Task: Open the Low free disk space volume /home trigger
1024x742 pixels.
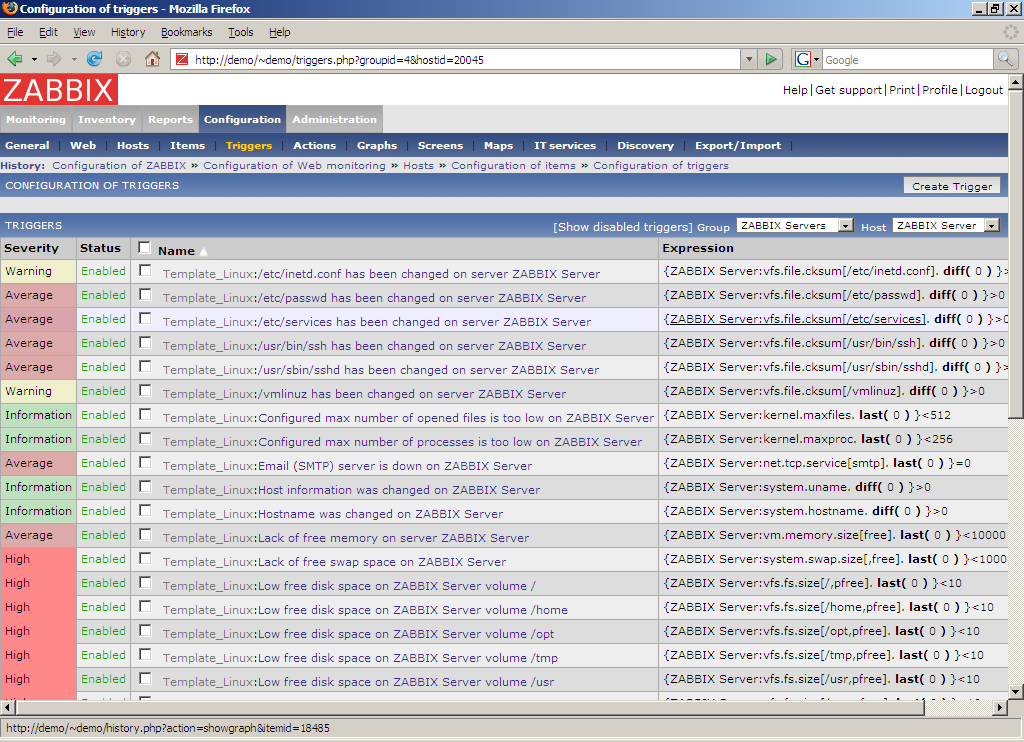Action: 413,610
